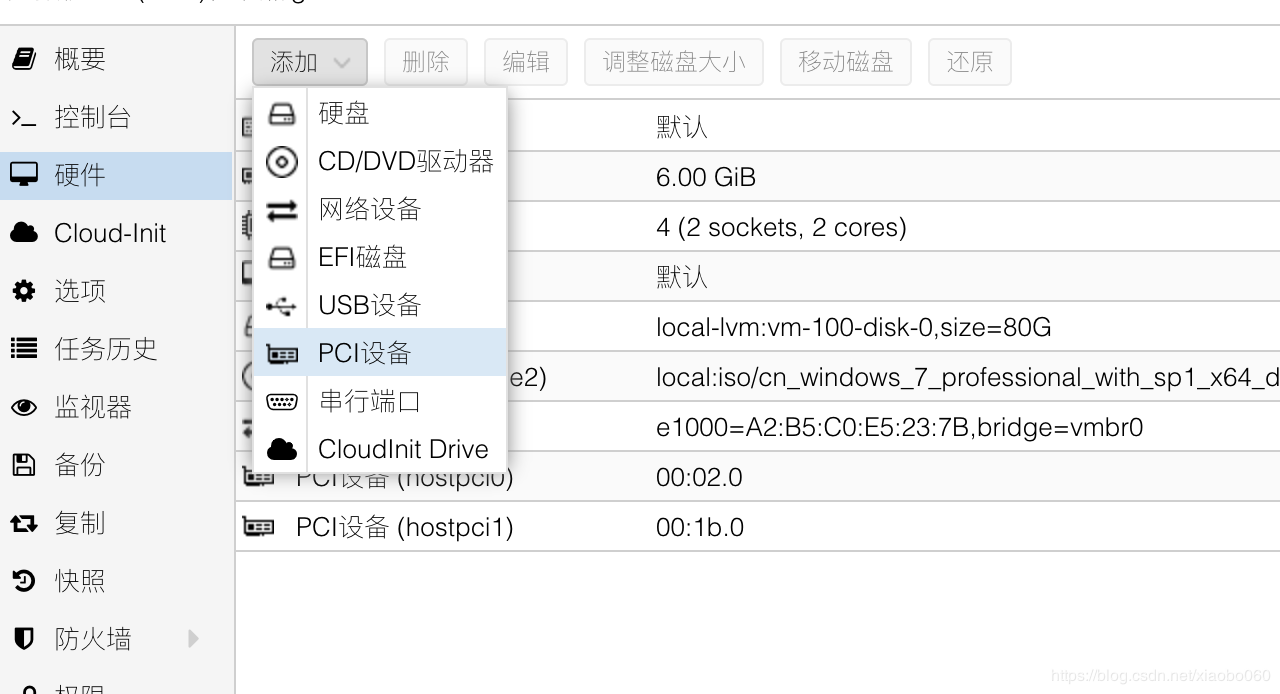Image resolution: width=1280 pixels, height=694 pixels.
Task: Click the hostpci1 PCI card icon
Action: tap(259, 527)
